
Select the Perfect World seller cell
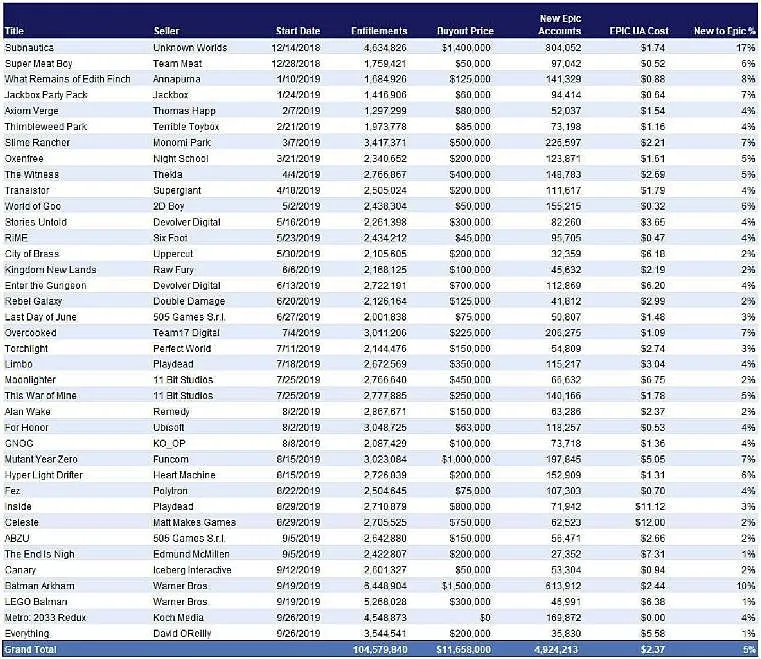tap(182, 348)
